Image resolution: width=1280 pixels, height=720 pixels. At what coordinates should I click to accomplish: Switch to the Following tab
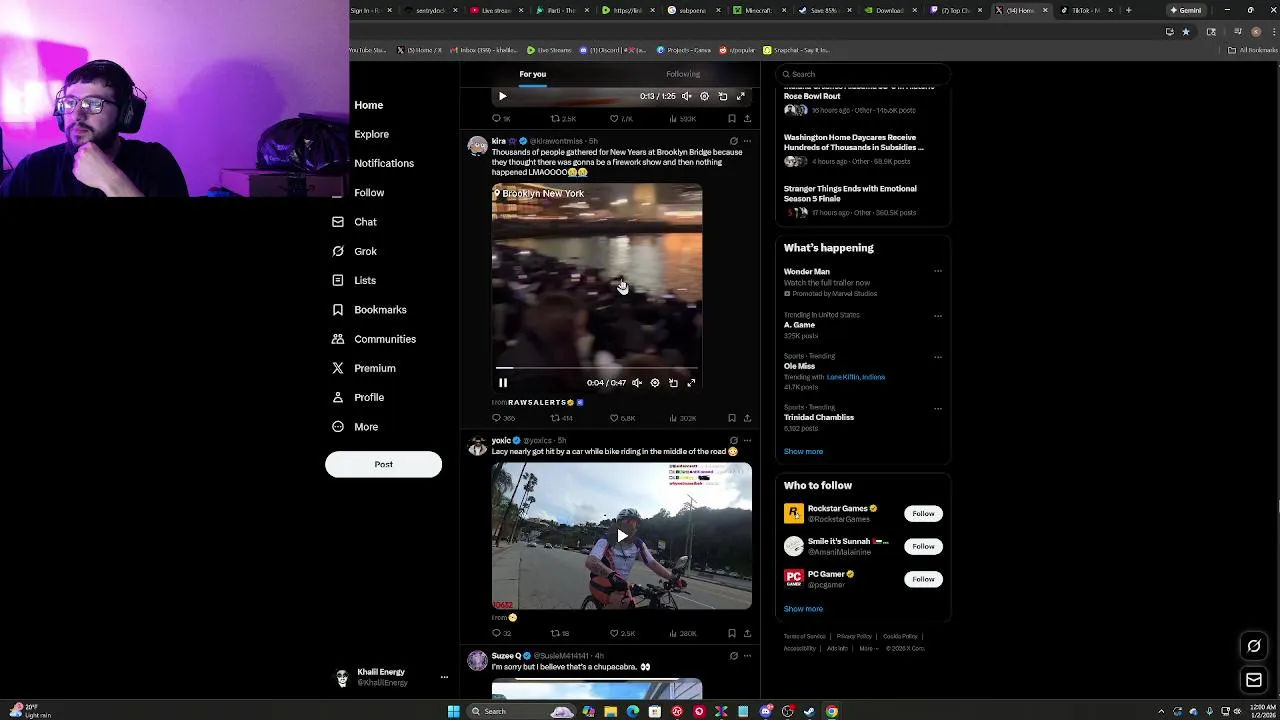(683, 74)
